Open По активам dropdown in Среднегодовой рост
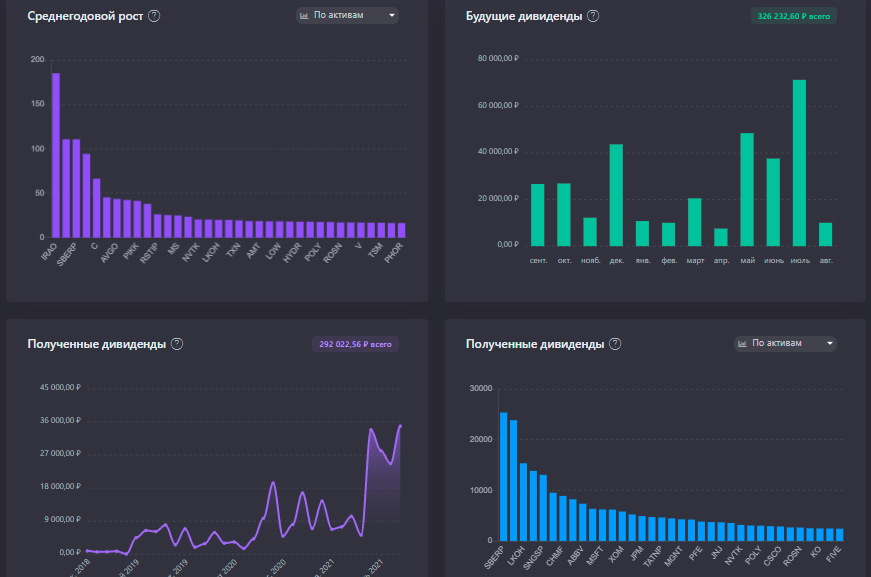 [x=347, y=16]
